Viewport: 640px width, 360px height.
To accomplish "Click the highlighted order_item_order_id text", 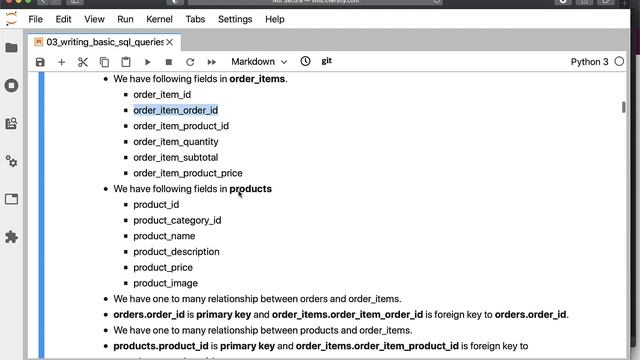I will pyautogui.click(x=176, y=110).
